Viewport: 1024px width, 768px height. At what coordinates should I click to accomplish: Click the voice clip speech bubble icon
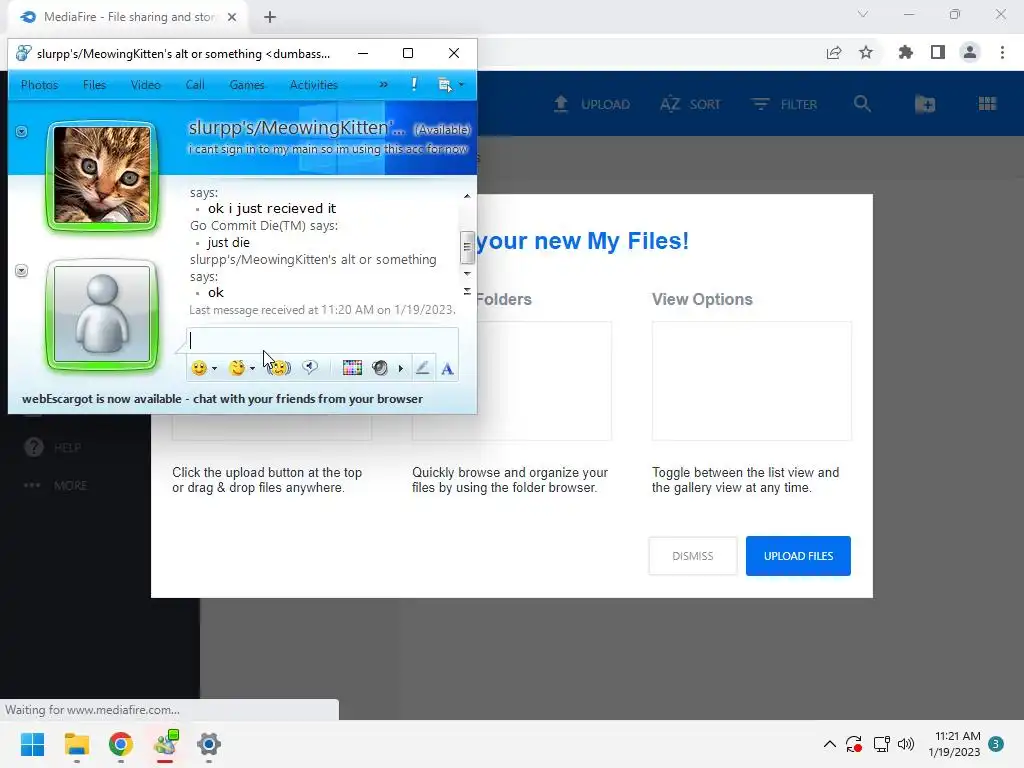[x=310, y=368]
